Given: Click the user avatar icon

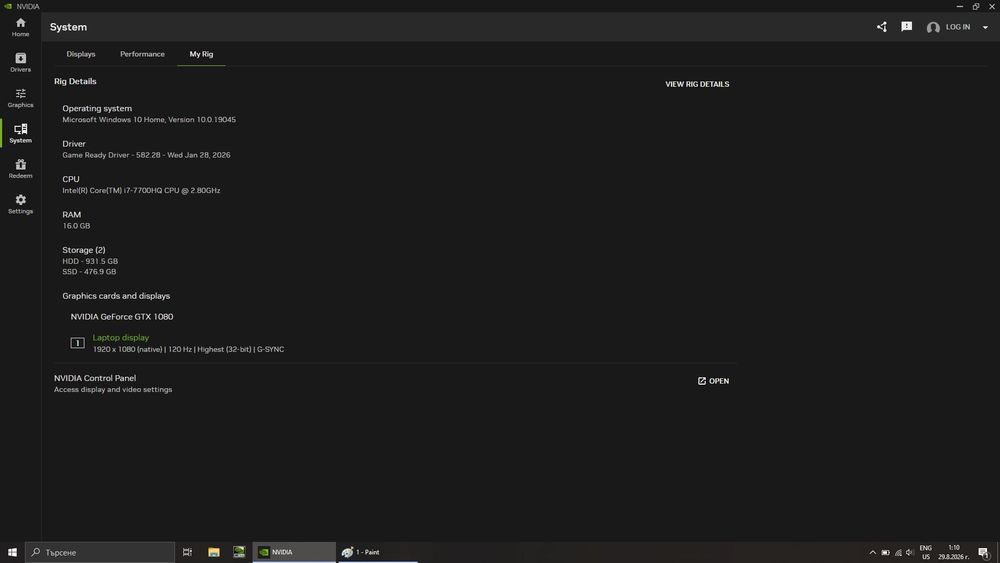Looking at the screenshot, I should (933, 27).
